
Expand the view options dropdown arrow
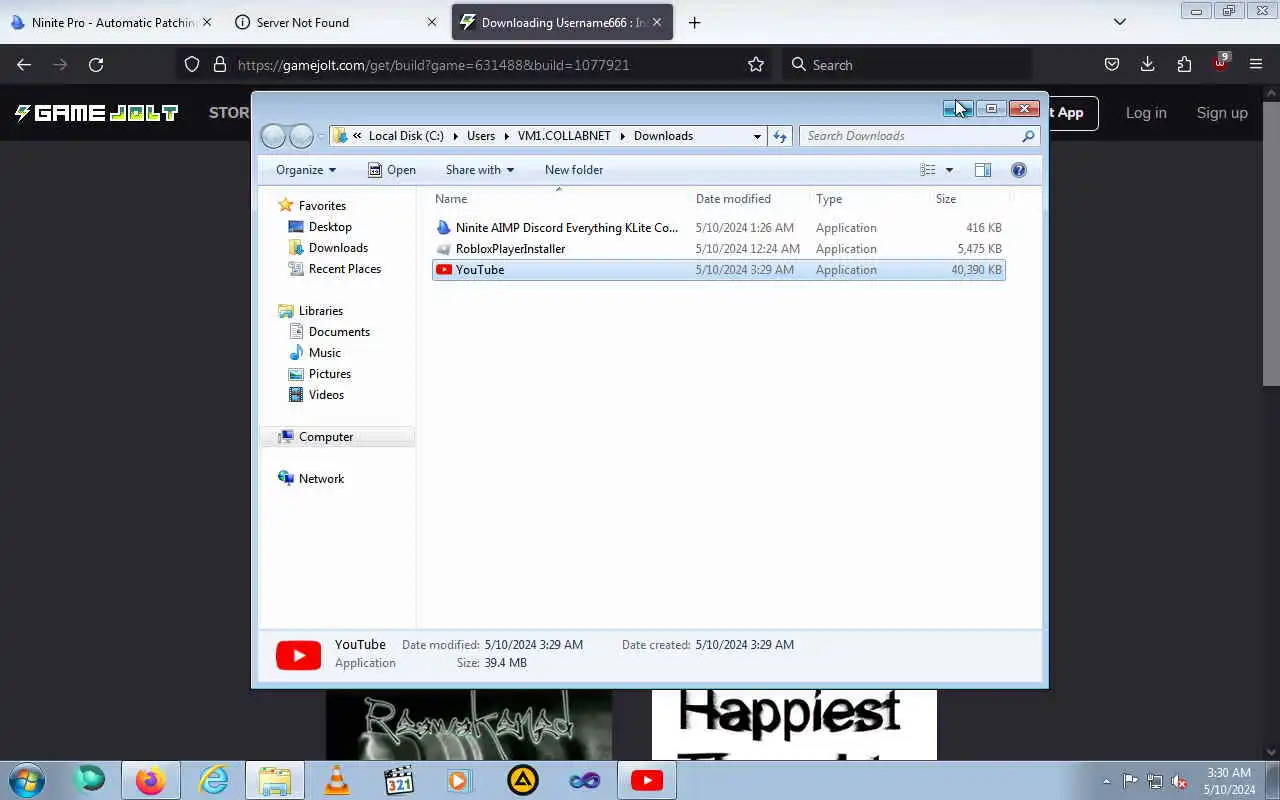tap(949, 170)
